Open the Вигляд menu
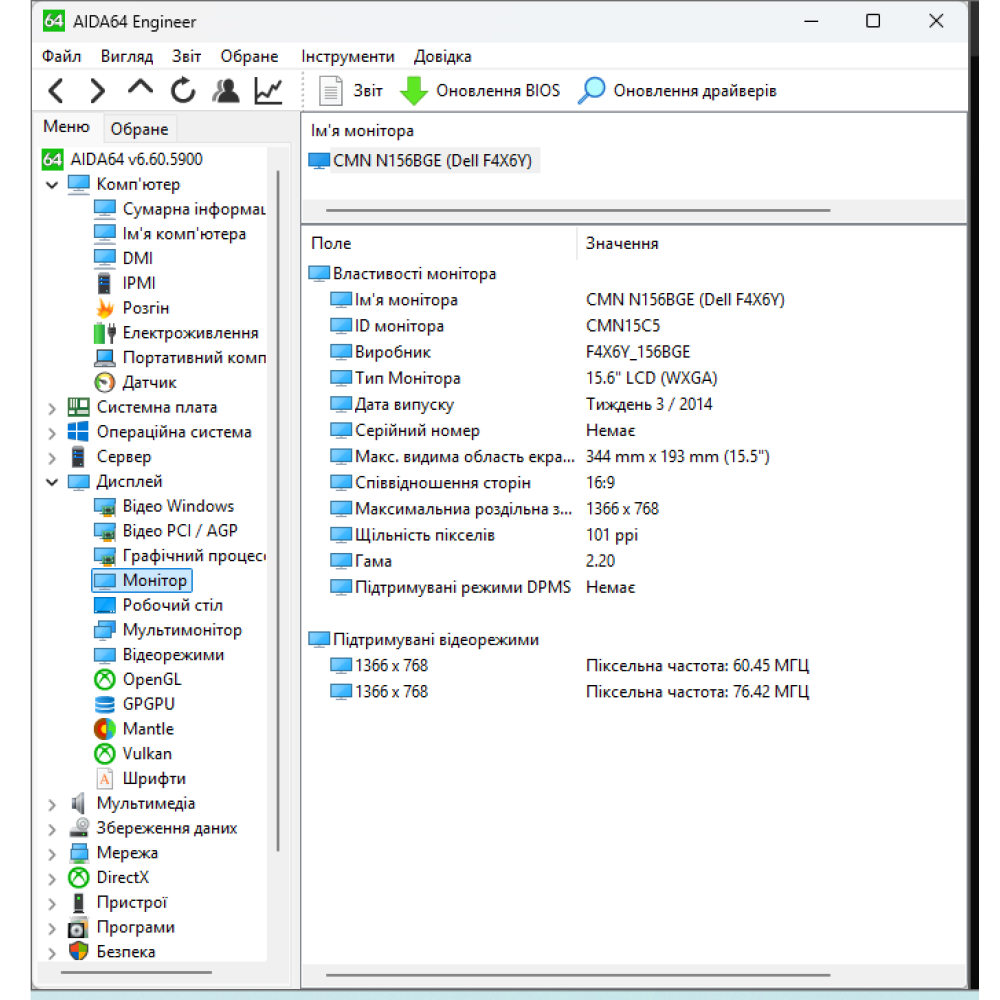Viewport: 1000px width, 1000px height. click(x=127, y=56)
